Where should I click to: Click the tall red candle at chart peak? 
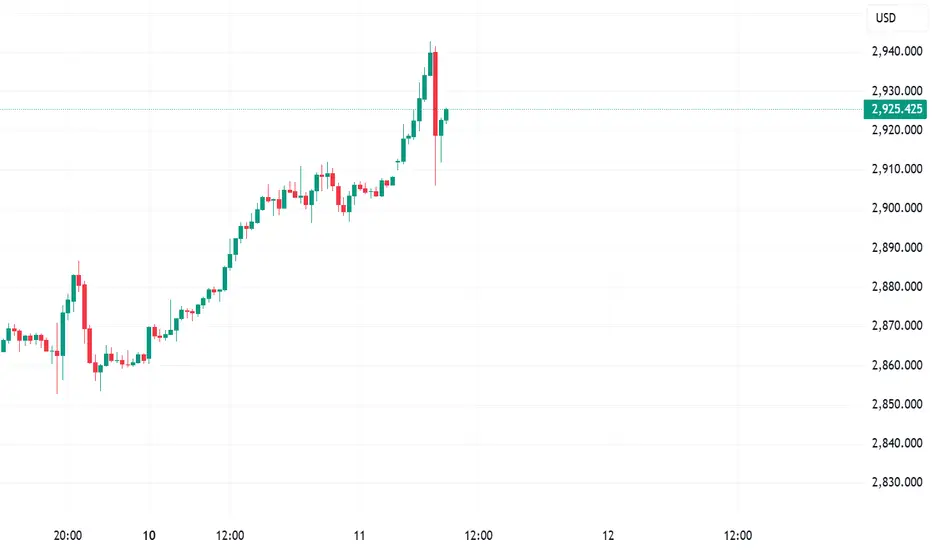(x=436, y=94)
